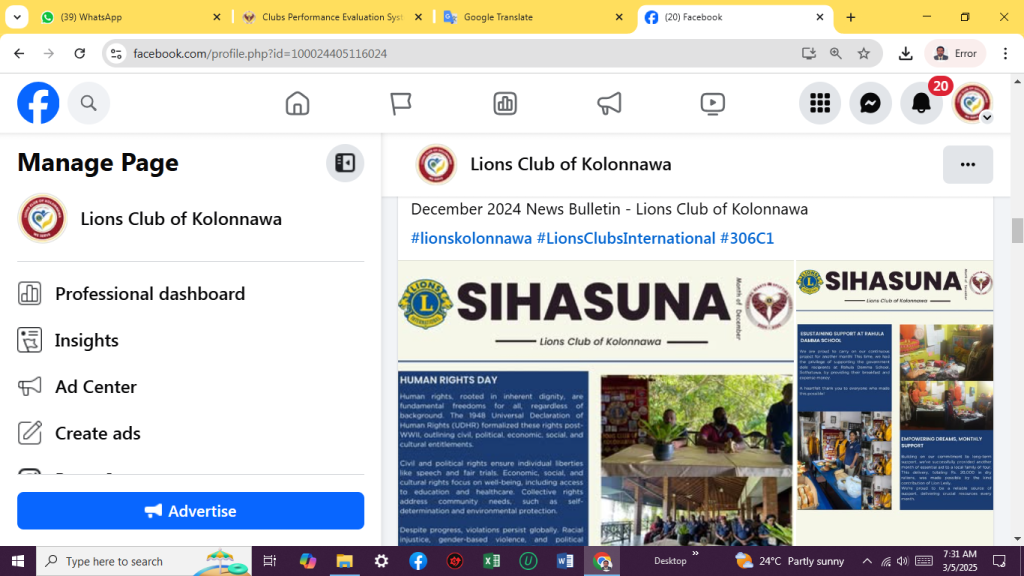Image resolution: width=1024 pixels, height=576 pixels.
Task: Switch to the Google Translate tab
Action: (x=533, y=17)
